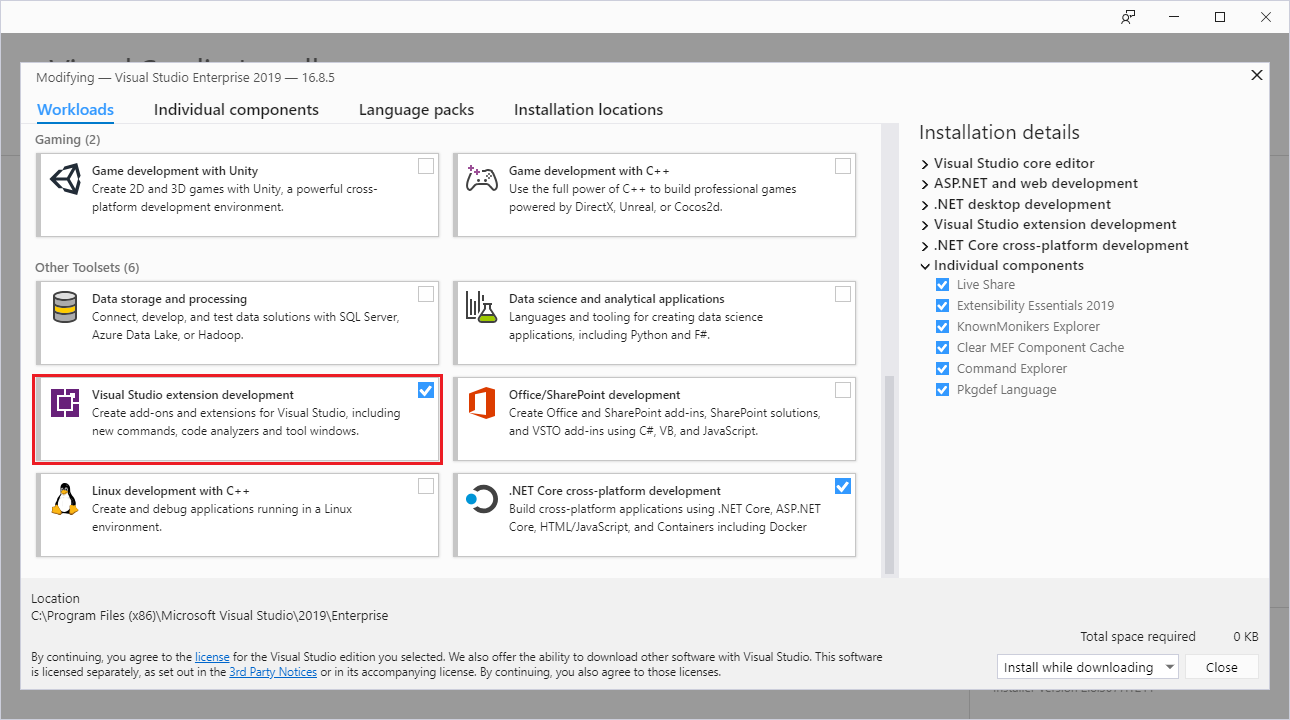Expand Visual Studio extension development details
Screen dimensions: 1290x720
click(925, 225)
